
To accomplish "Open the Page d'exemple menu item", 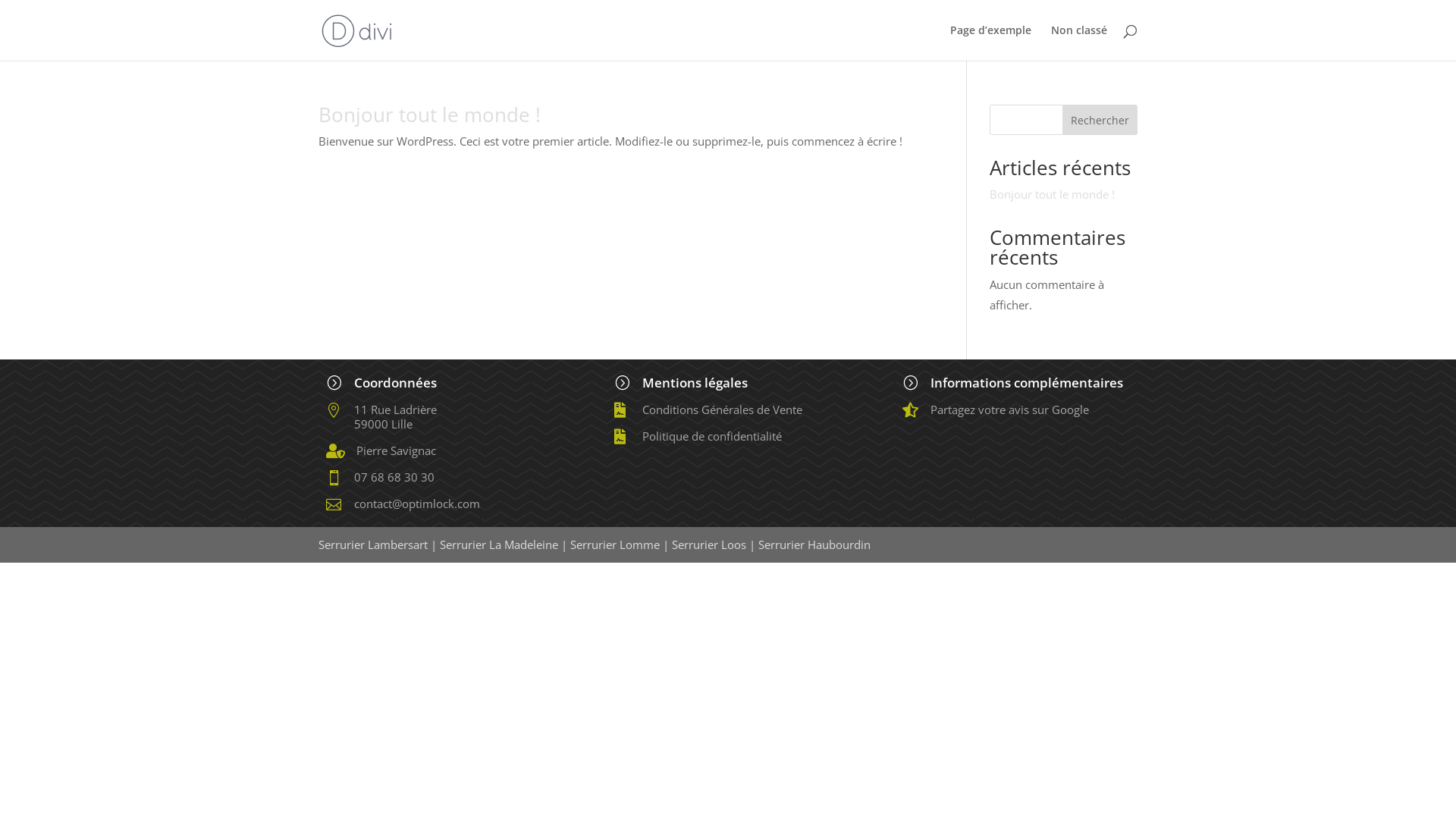I will point(990,30).
